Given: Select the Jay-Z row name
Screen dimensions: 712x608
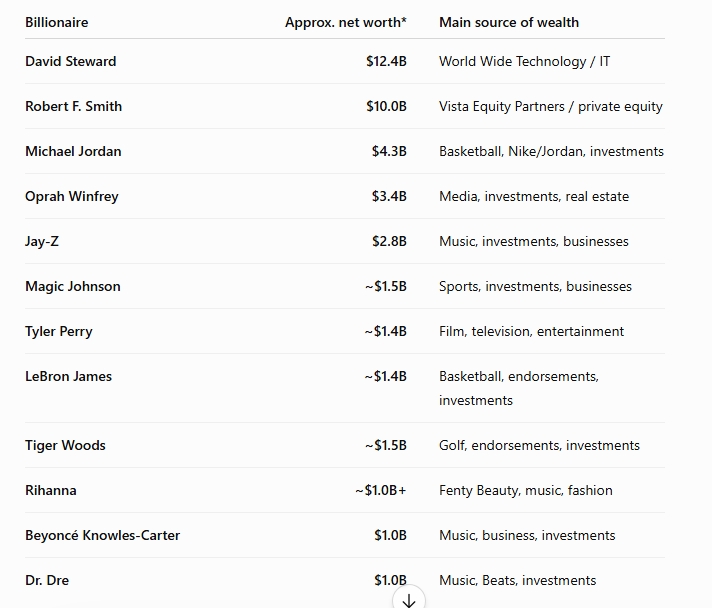Looking at the screenshot, I should tap(42, 241).
